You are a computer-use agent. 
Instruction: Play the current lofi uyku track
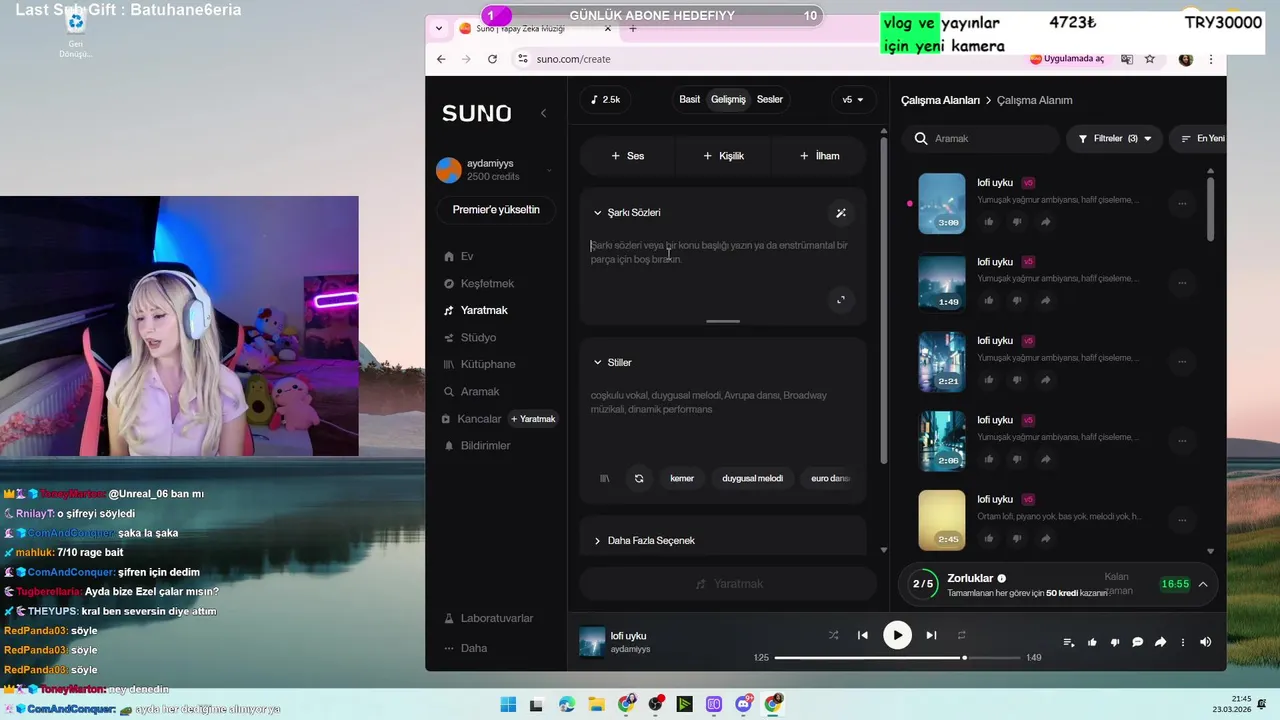(x=897, y=635)
